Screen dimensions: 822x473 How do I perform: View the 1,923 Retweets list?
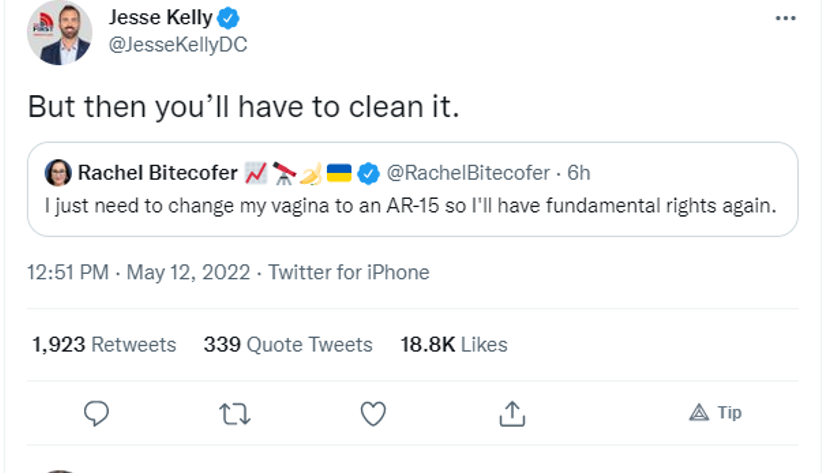click(x=104, y=345)
